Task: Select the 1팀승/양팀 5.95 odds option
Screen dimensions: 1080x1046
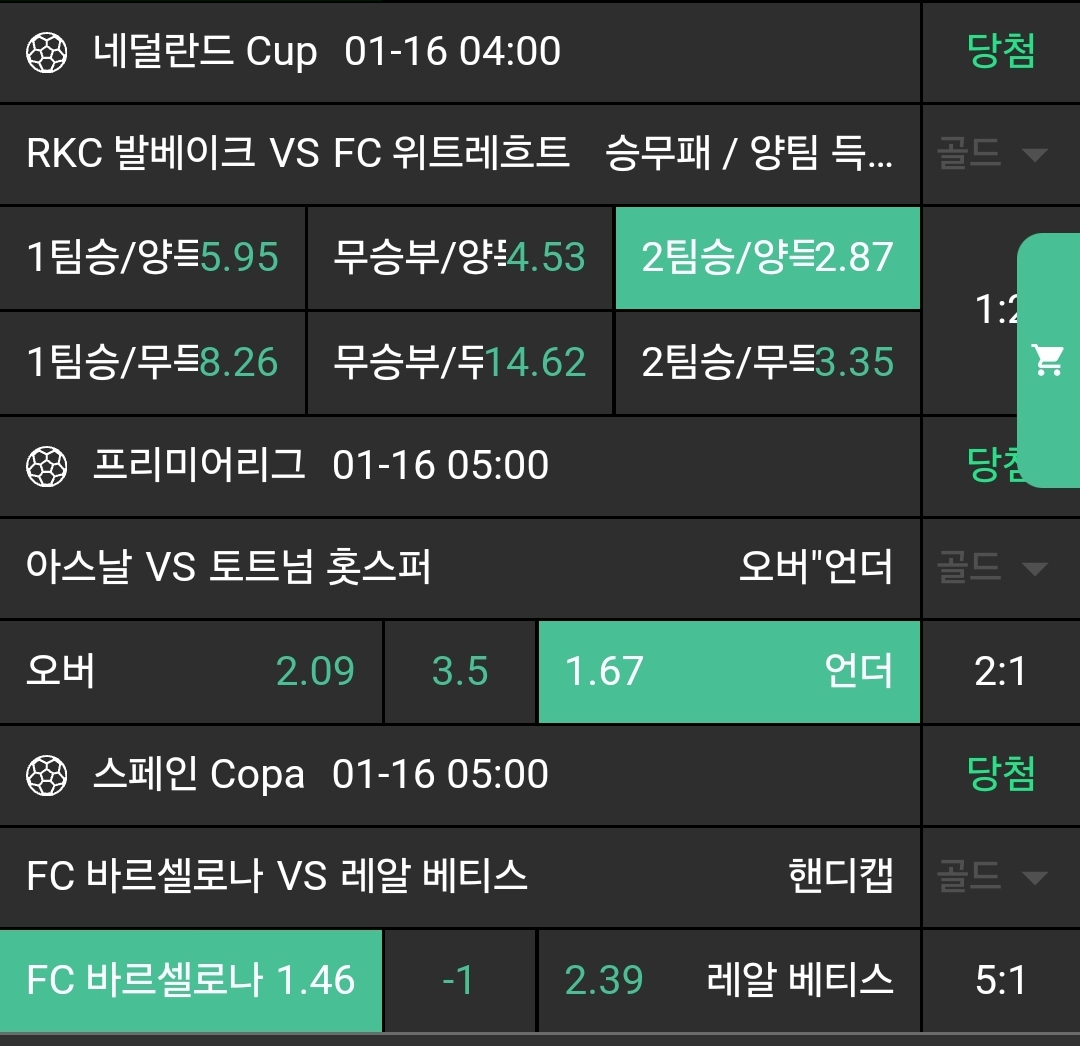Action: pos(153,258)
